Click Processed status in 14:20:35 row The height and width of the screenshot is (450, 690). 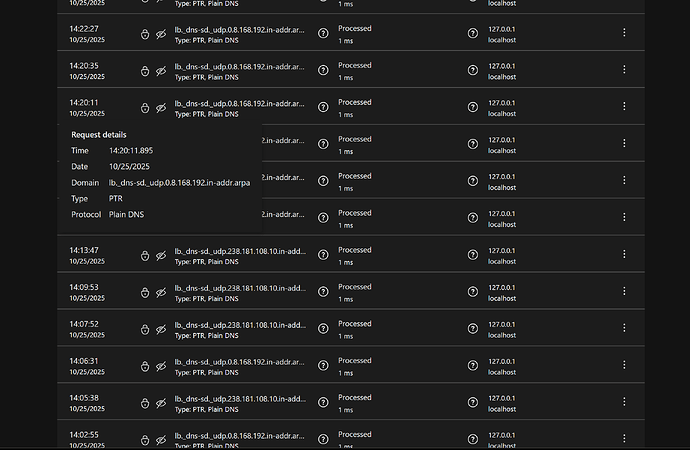(355, 65)
